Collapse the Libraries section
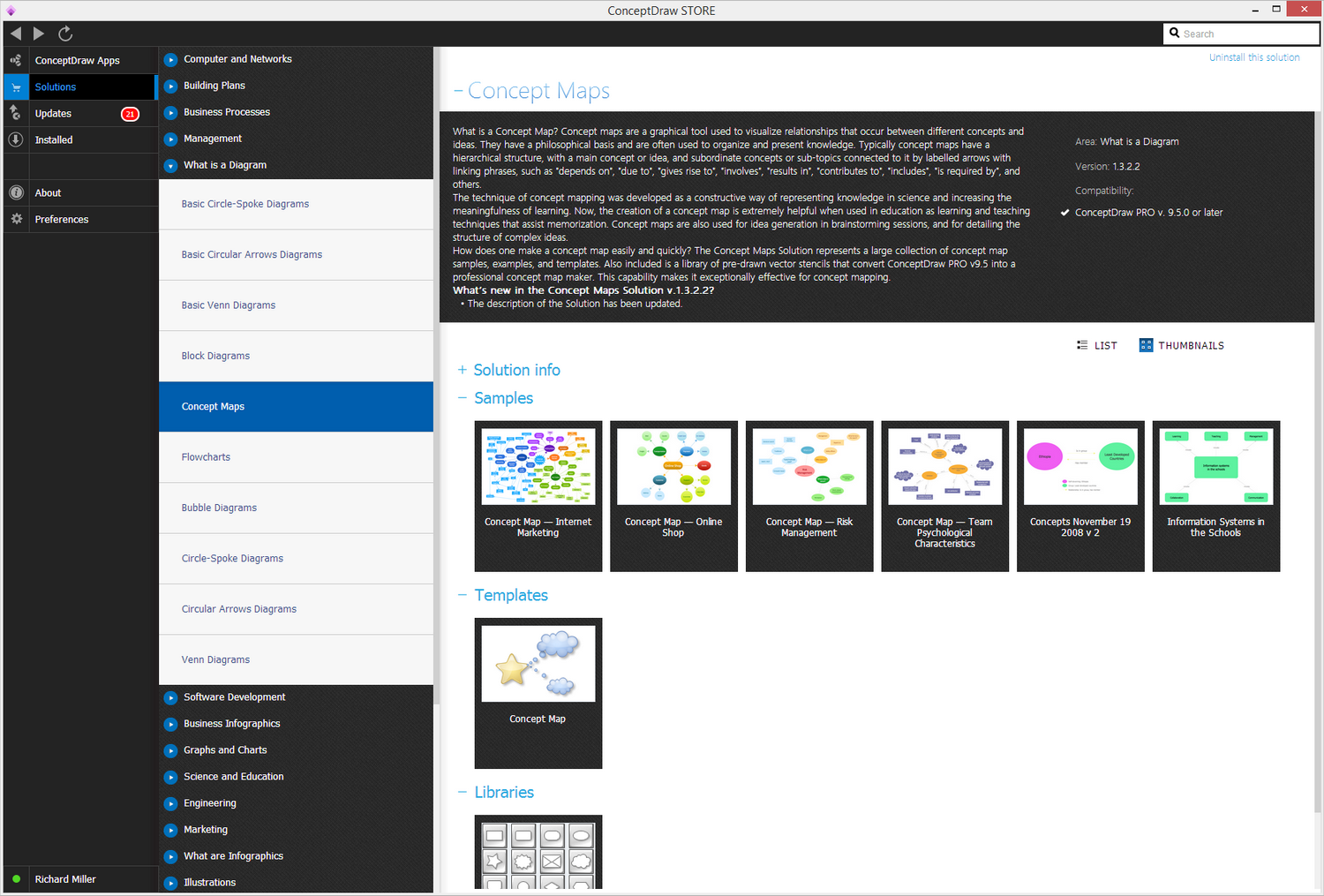Image resolution: width=1324 pixels, height=896 pixels. [x=462, y=793]
